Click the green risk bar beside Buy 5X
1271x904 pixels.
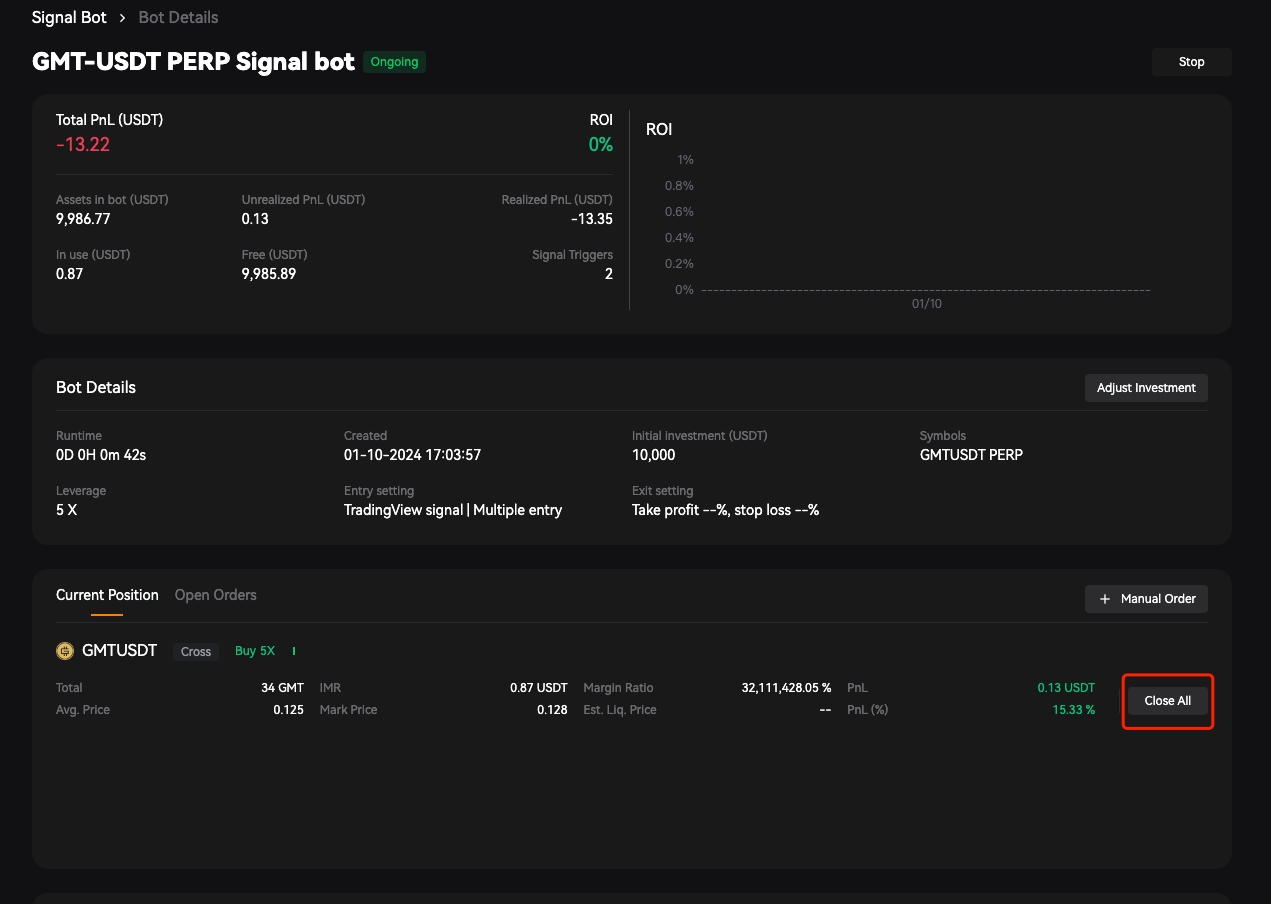coord(294,651)
